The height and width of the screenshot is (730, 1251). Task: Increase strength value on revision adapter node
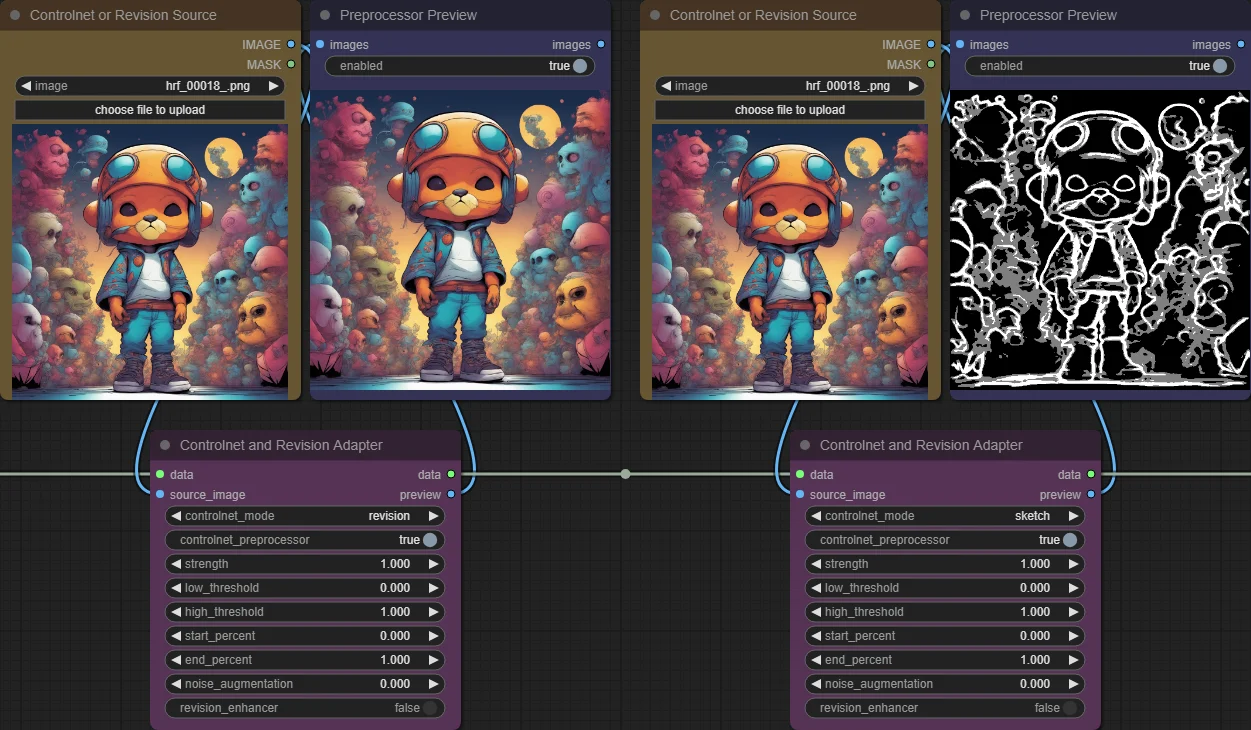433,564
